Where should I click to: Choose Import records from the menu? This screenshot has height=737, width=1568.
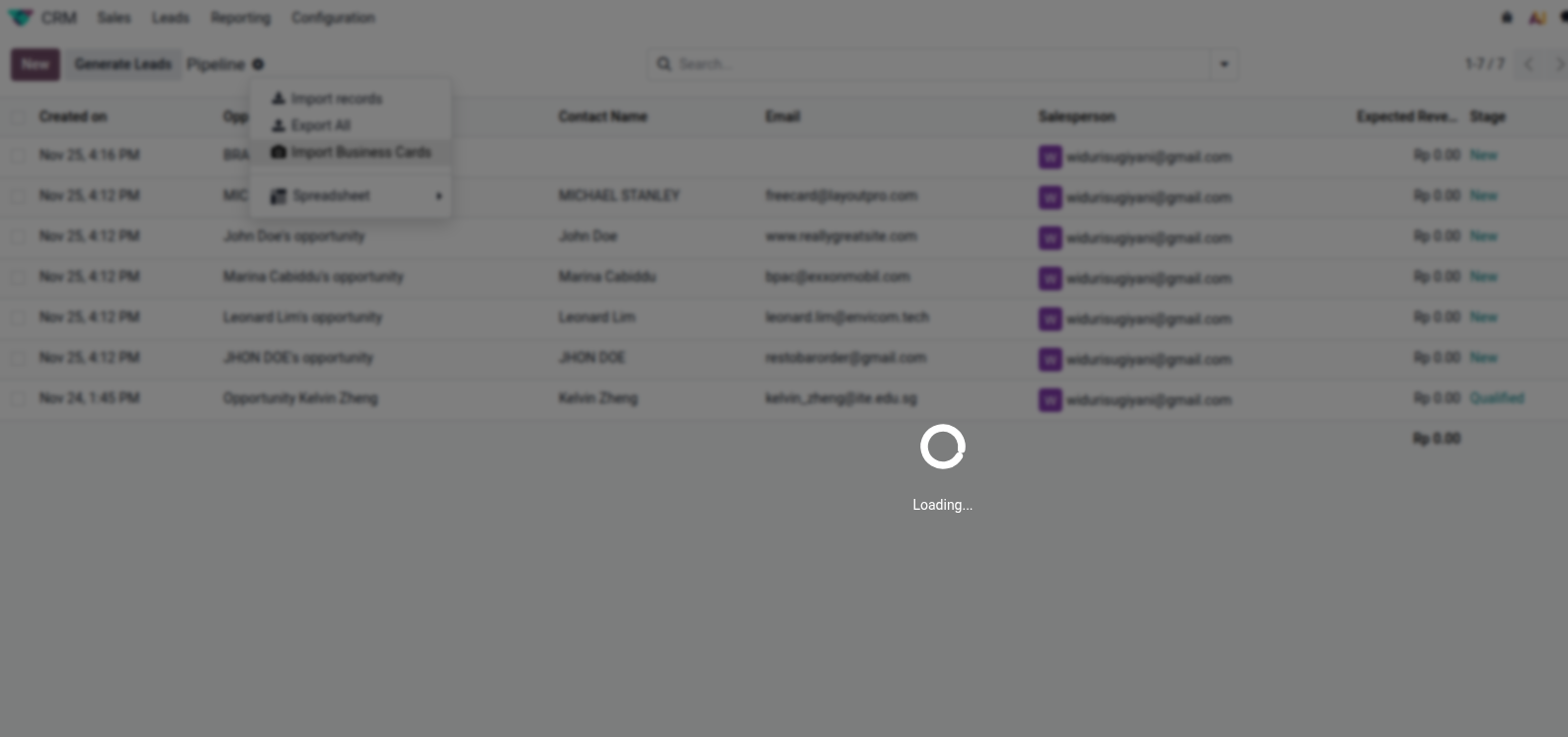[x=336, y=99]
